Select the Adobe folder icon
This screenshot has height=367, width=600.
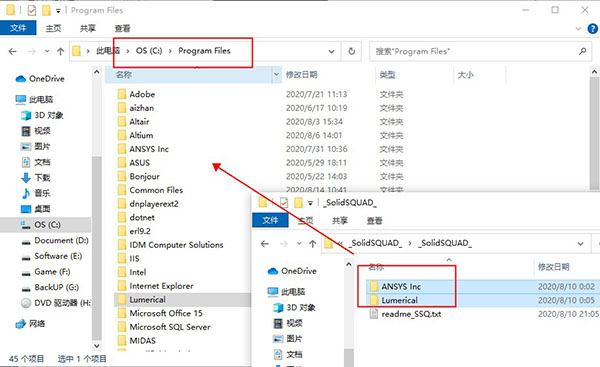pyautogui.click(x=122, y=94)
